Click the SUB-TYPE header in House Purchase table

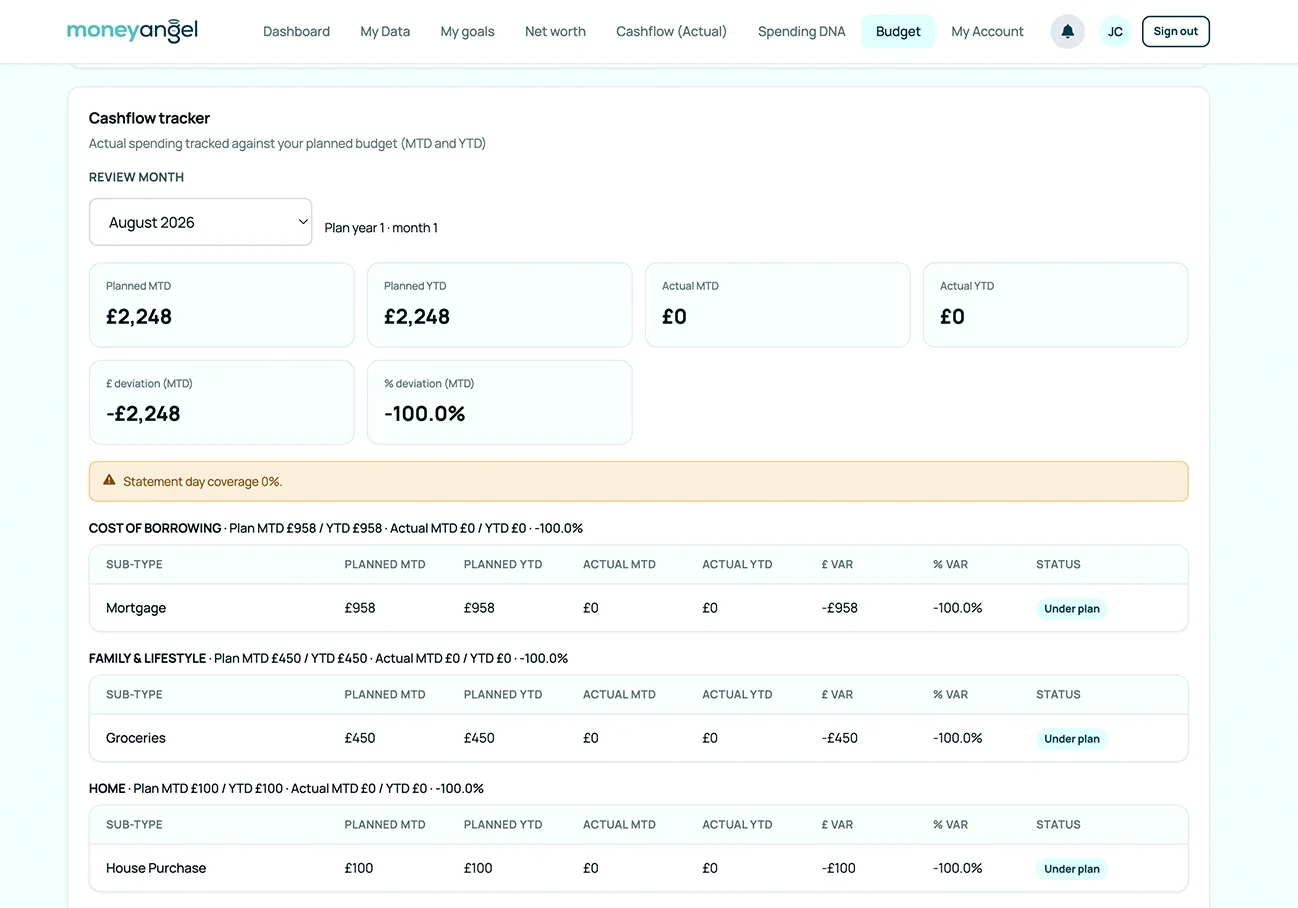point(134,824)
